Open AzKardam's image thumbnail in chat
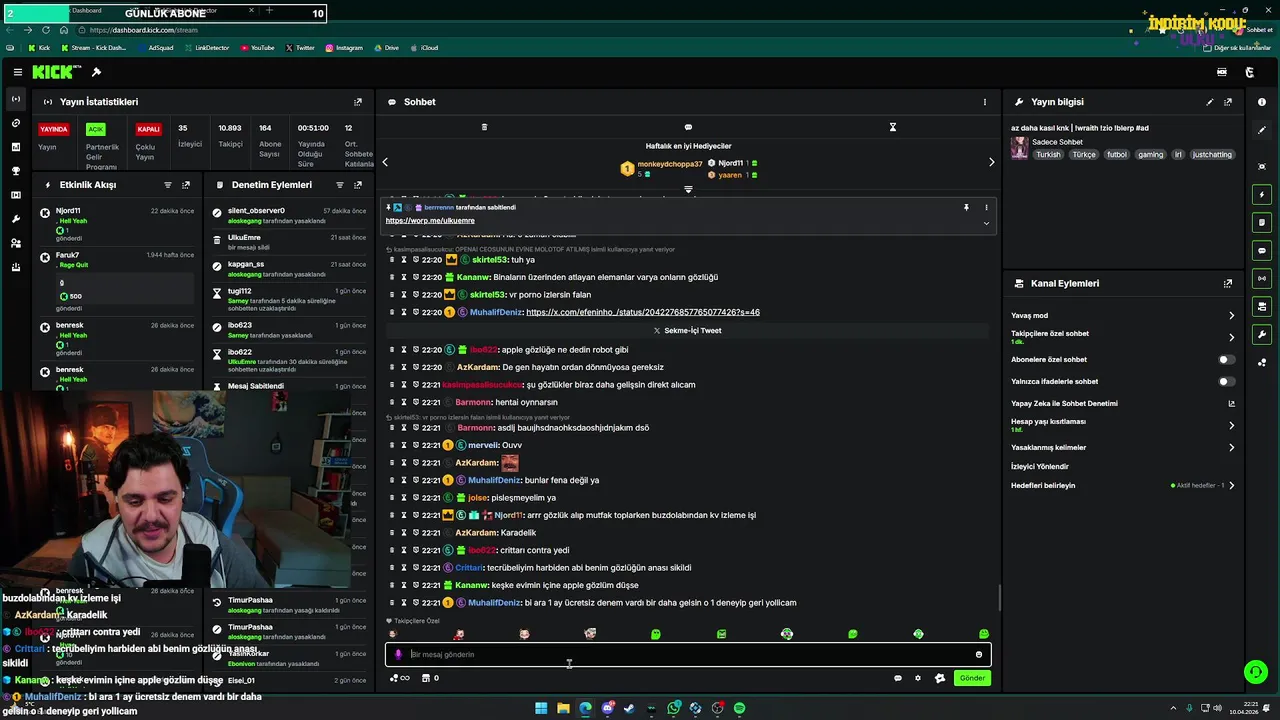This screenshot has width=1280, height=720. point(510,463)
